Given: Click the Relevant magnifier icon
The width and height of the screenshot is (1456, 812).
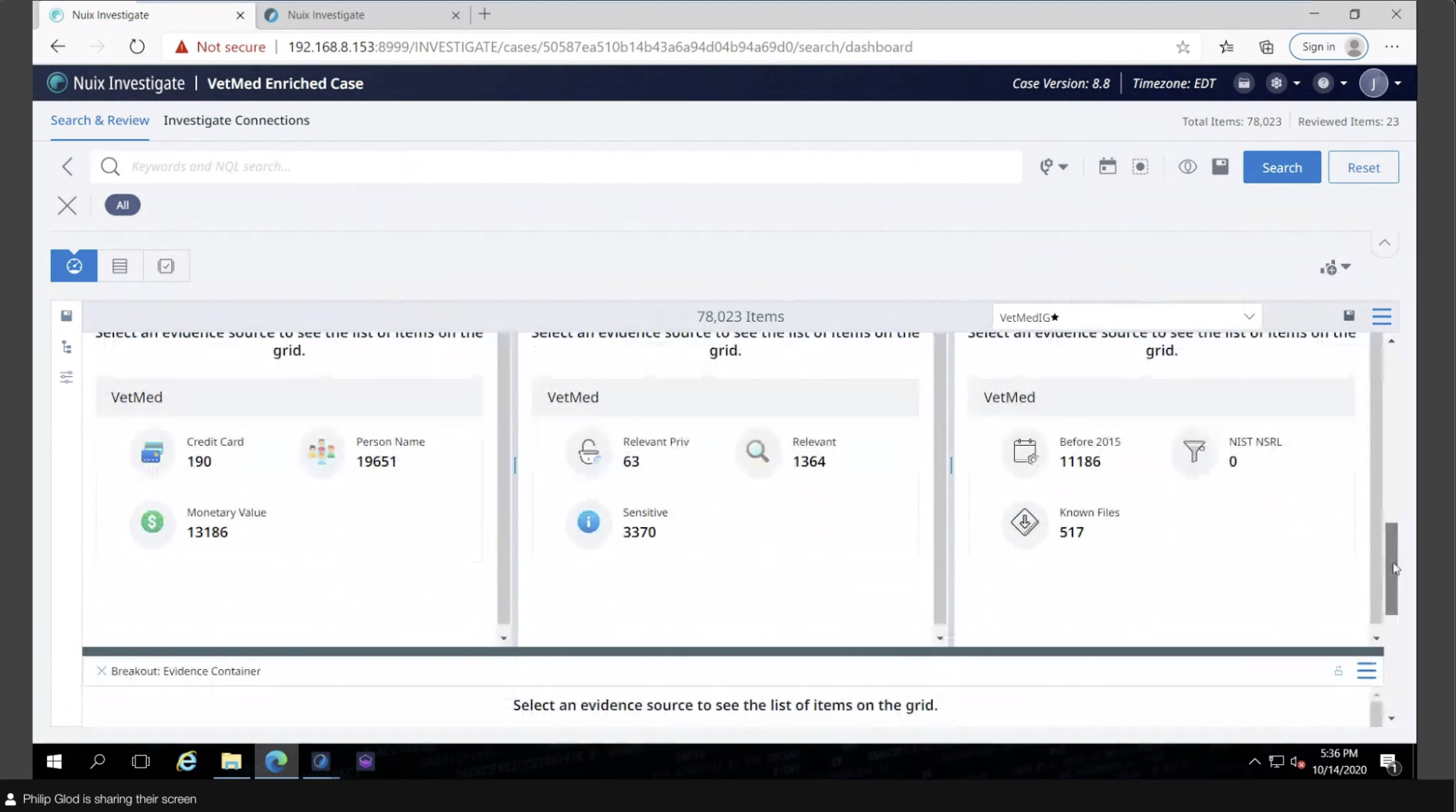Looking at the screenshot, I should click(x=758, y=451).
